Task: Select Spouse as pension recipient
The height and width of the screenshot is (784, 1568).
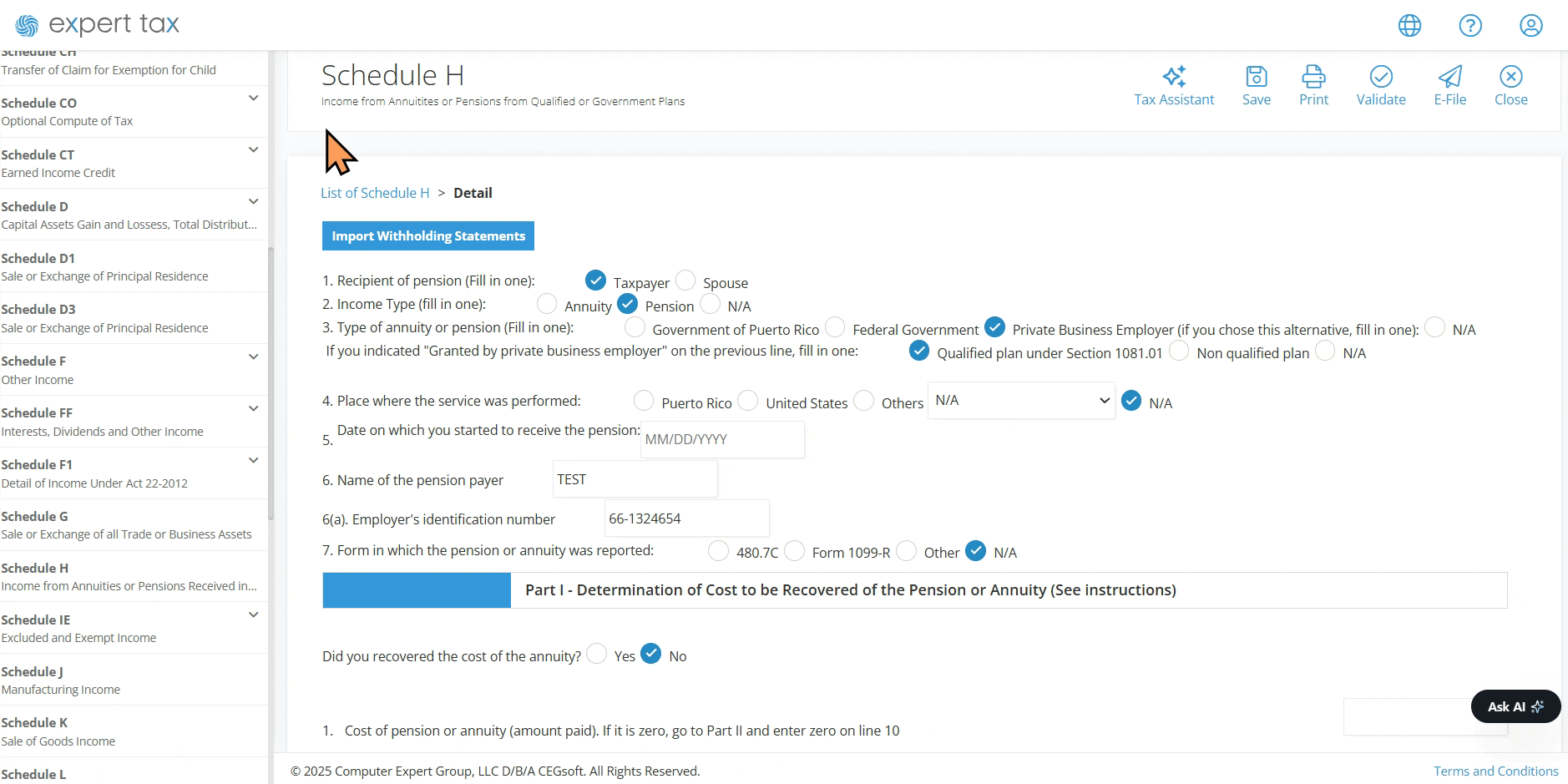Action: tap(685, 280)
